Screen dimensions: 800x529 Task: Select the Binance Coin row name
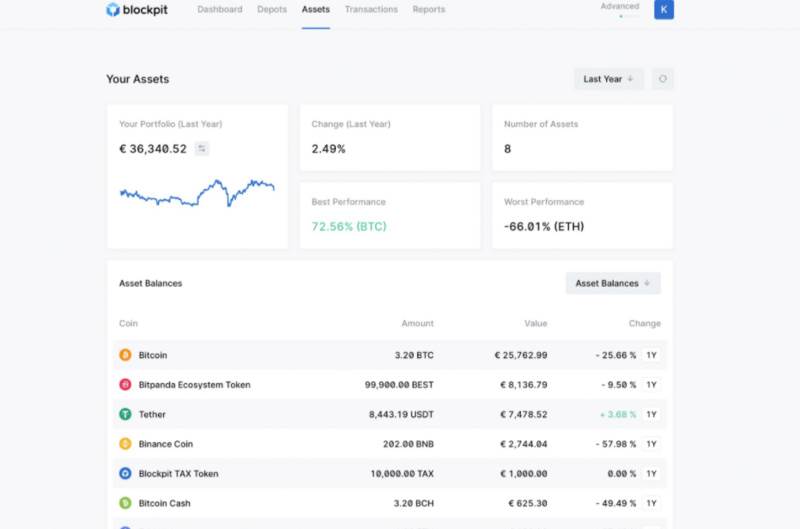[x=166, y=444]
